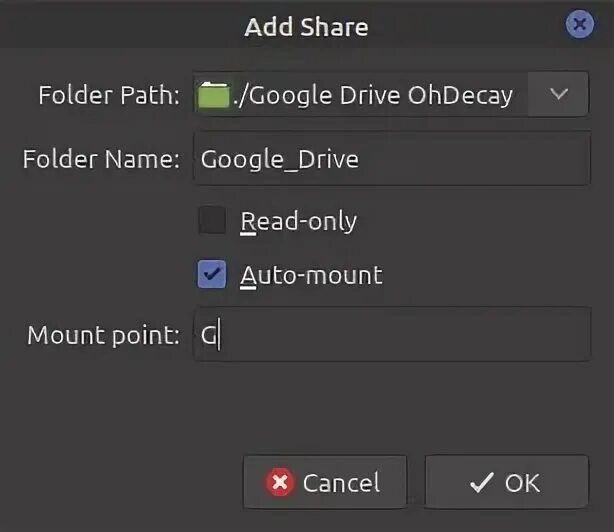This screenshot has width=614, height=532.
Task: Click the 'Folder Path:' label
Action: [x=108, y=96]
